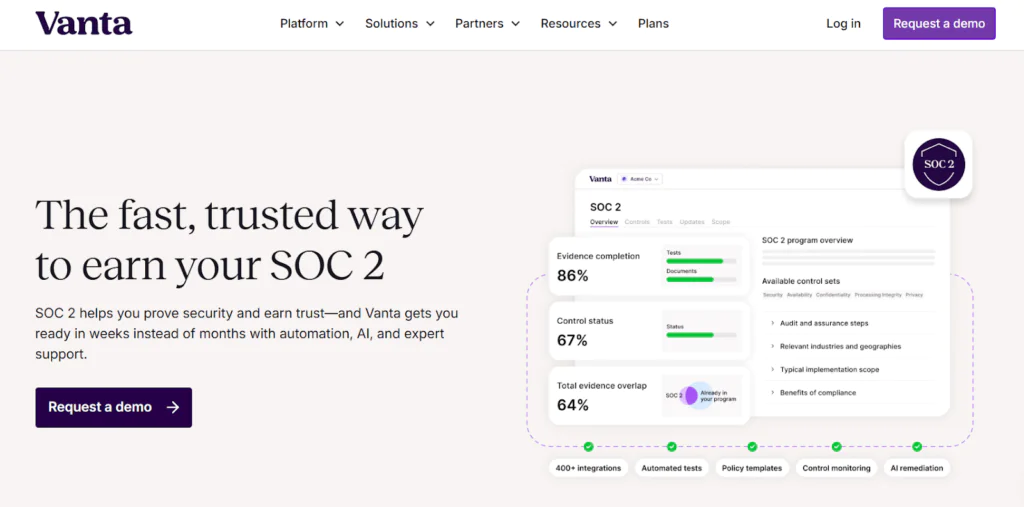
Task: Click the Status progress bar
Action: tap(701, 335)
